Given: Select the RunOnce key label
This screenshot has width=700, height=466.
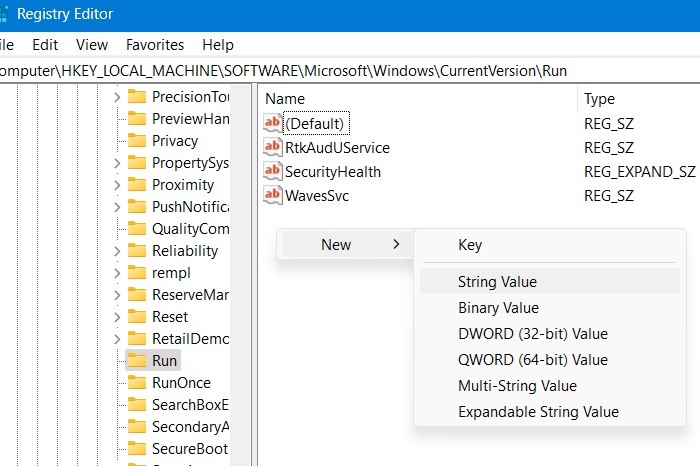Looking at the screenshot, I should [x=181, y=383].
